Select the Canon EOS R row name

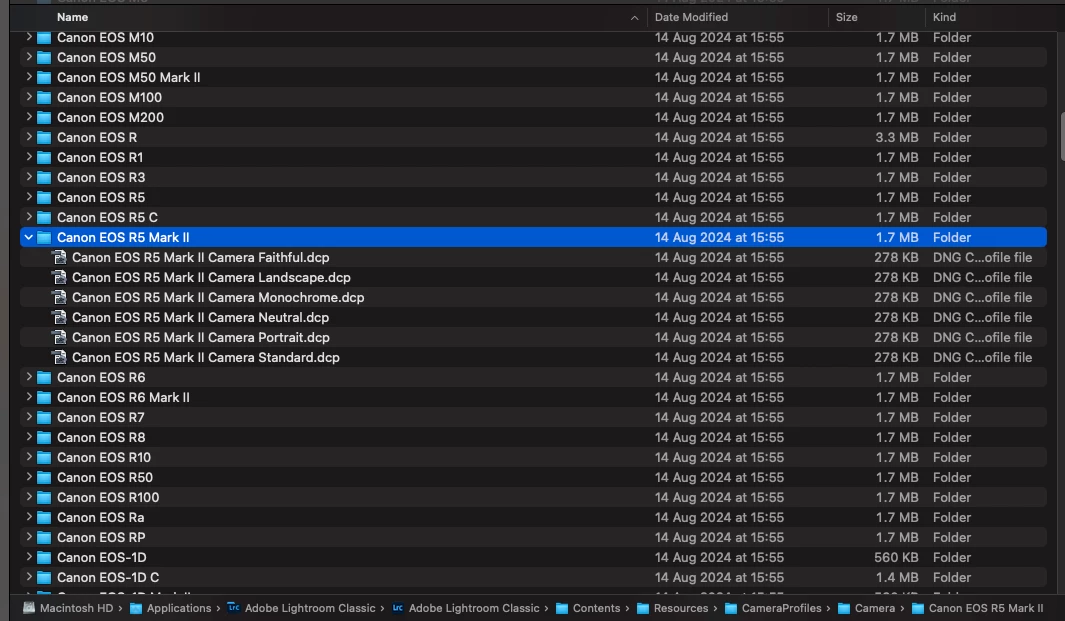[x=97, y=137]
